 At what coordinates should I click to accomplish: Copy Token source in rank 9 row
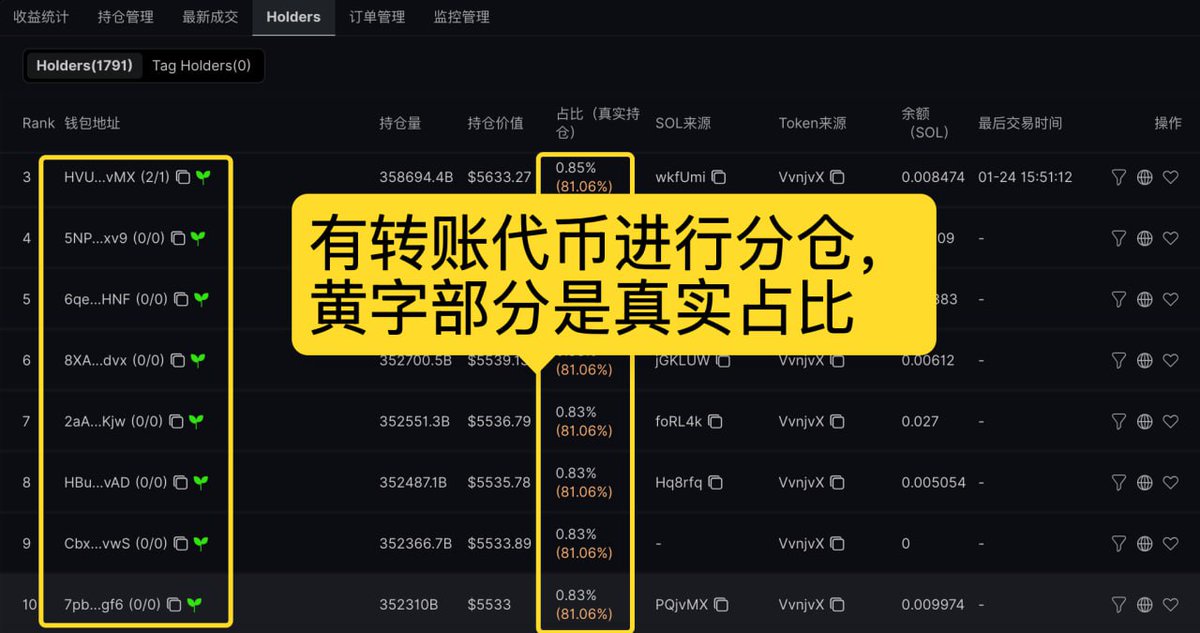pos(838,543)
